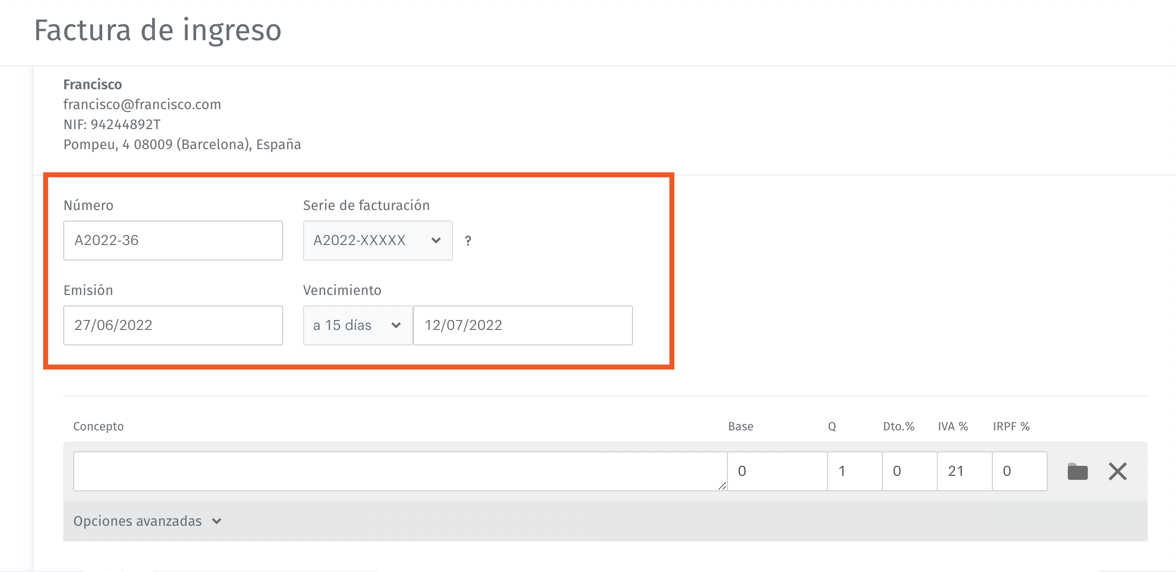
Task: Click the Concepto column header label
Action: click(x=98, y=427)
